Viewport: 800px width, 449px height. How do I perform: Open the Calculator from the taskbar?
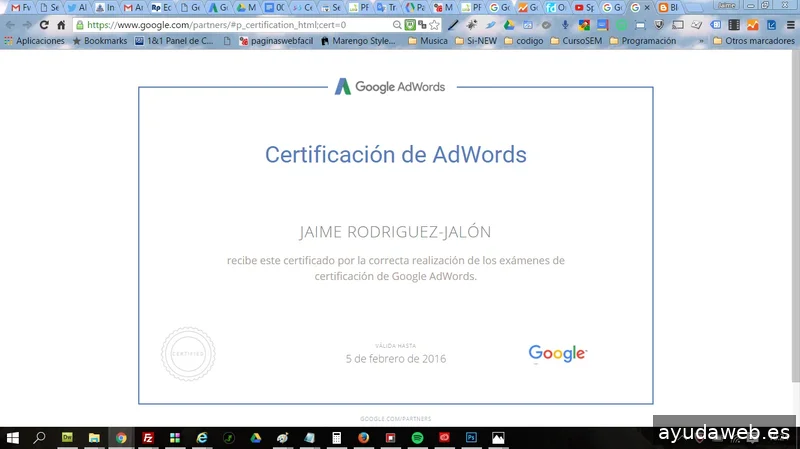click(x=337, y=438)
